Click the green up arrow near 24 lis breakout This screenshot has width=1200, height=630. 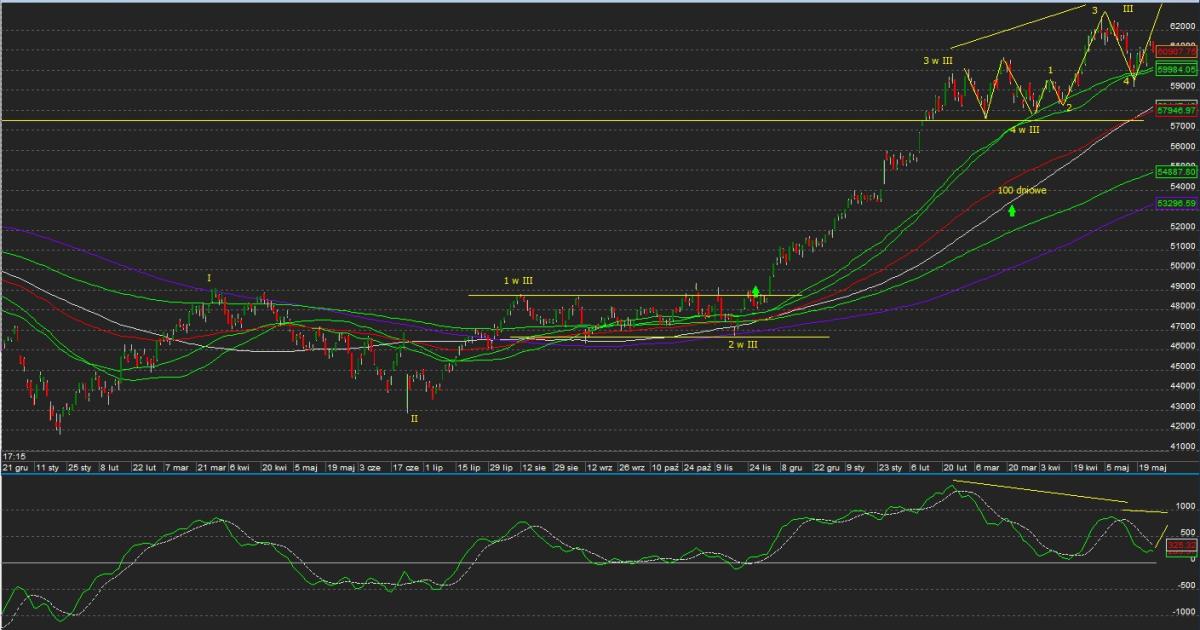point(757,292)
